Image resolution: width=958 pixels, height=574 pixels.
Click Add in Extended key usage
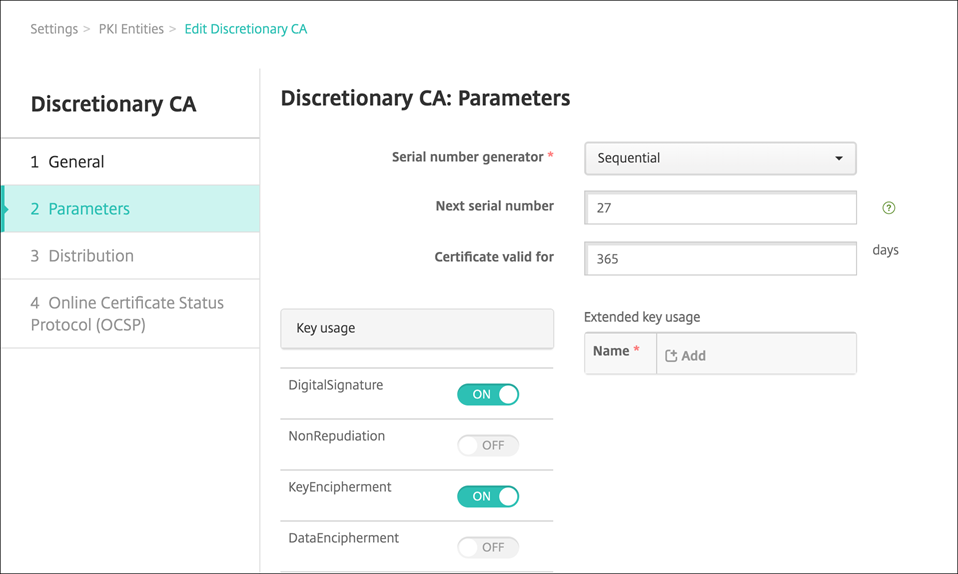pyautogui.click(x=692, y=356)
